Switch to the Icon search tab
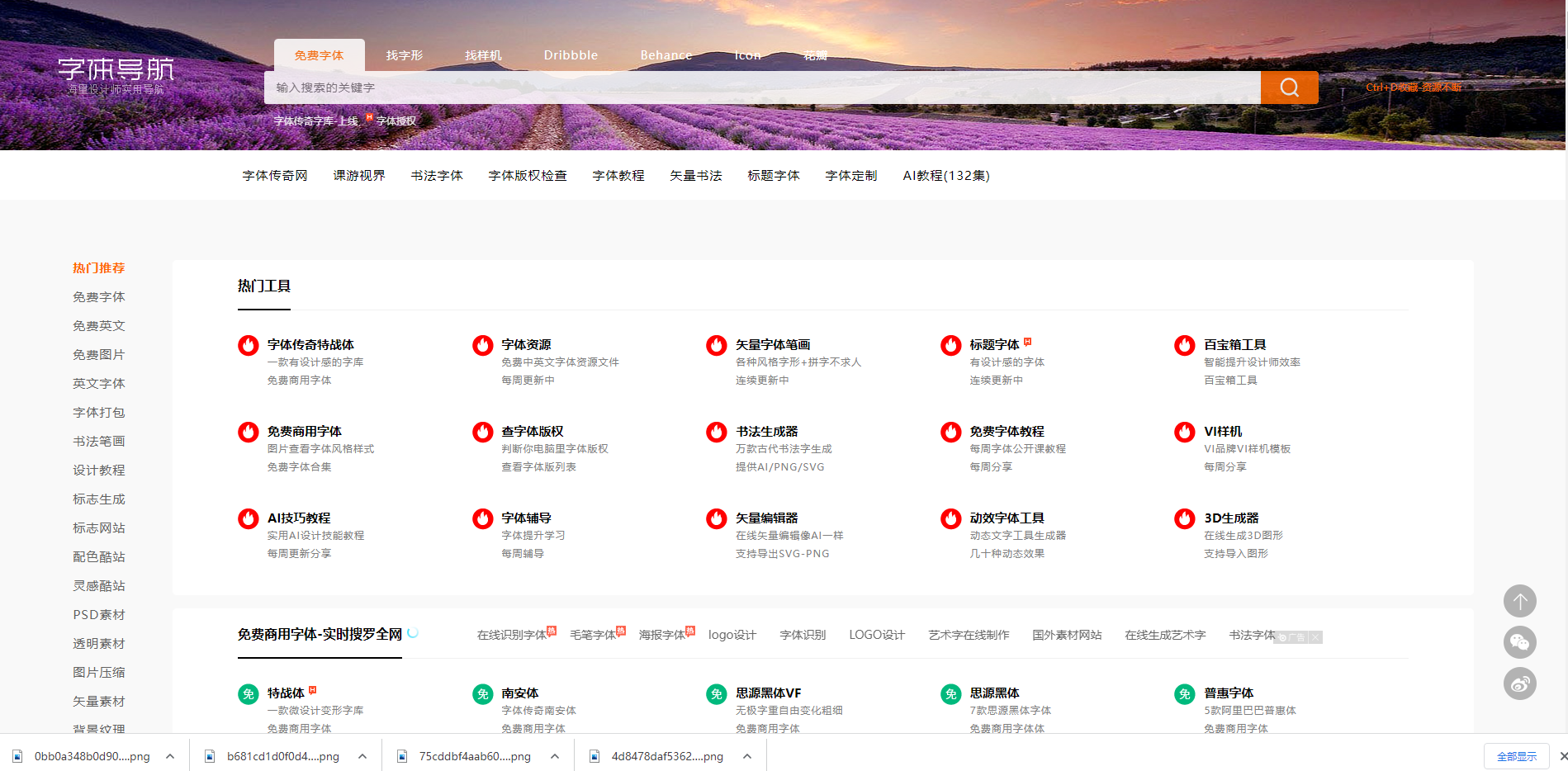The width and height of the screenshot is (1568, 771). 748,55
